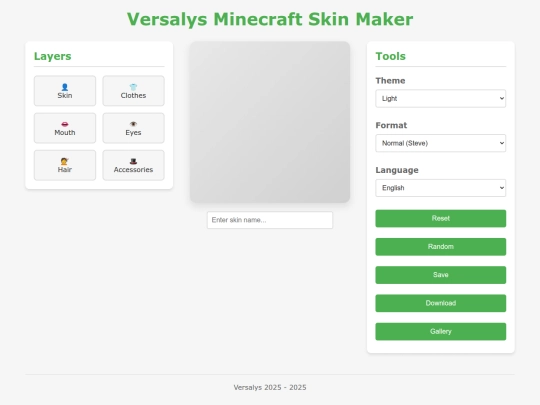Image resolution: width=540 pixels, height=405 pixels.
Task: Click the Language label
Action: (397, 170)
